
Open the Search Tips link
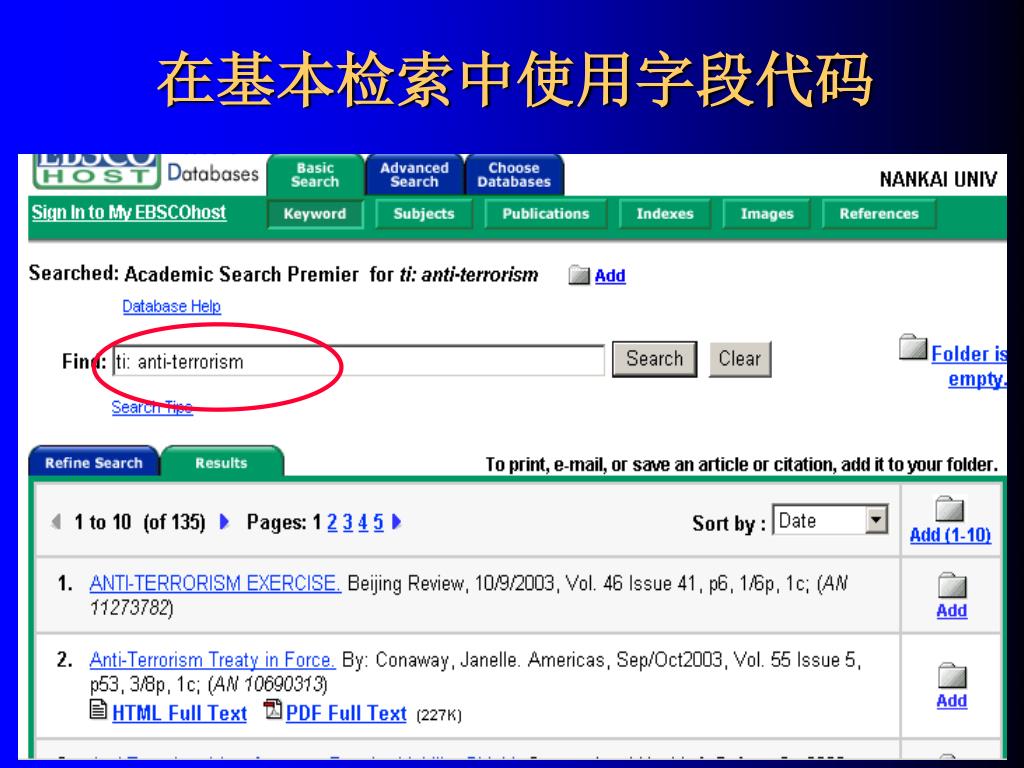(x=152, y=408)
